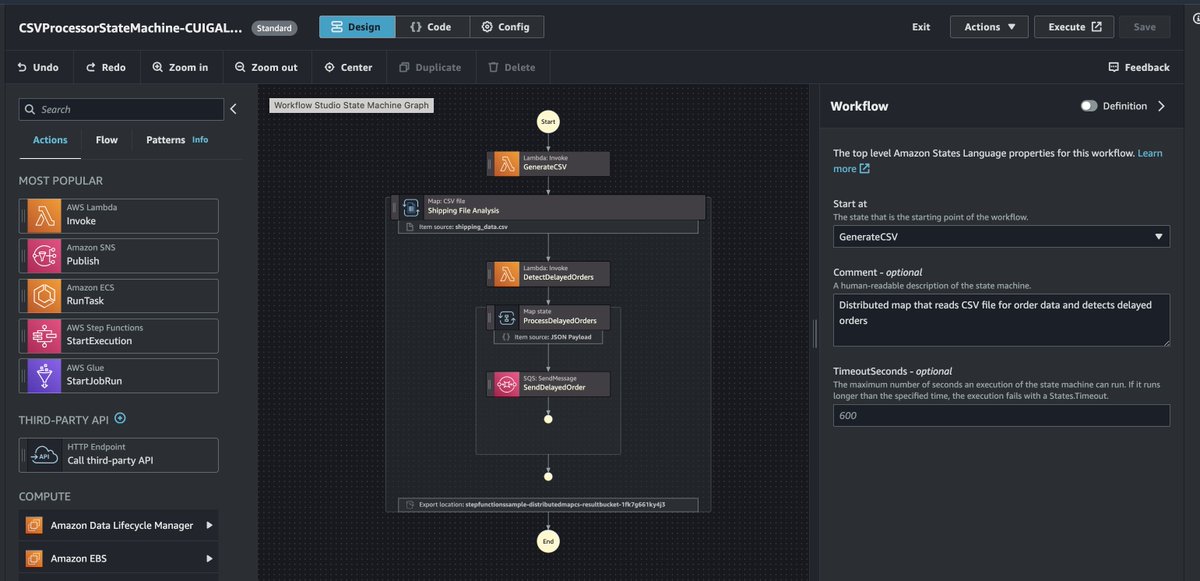1200x581 pixels.
Task: Open the Feedback form
Action: [1139, 68]
